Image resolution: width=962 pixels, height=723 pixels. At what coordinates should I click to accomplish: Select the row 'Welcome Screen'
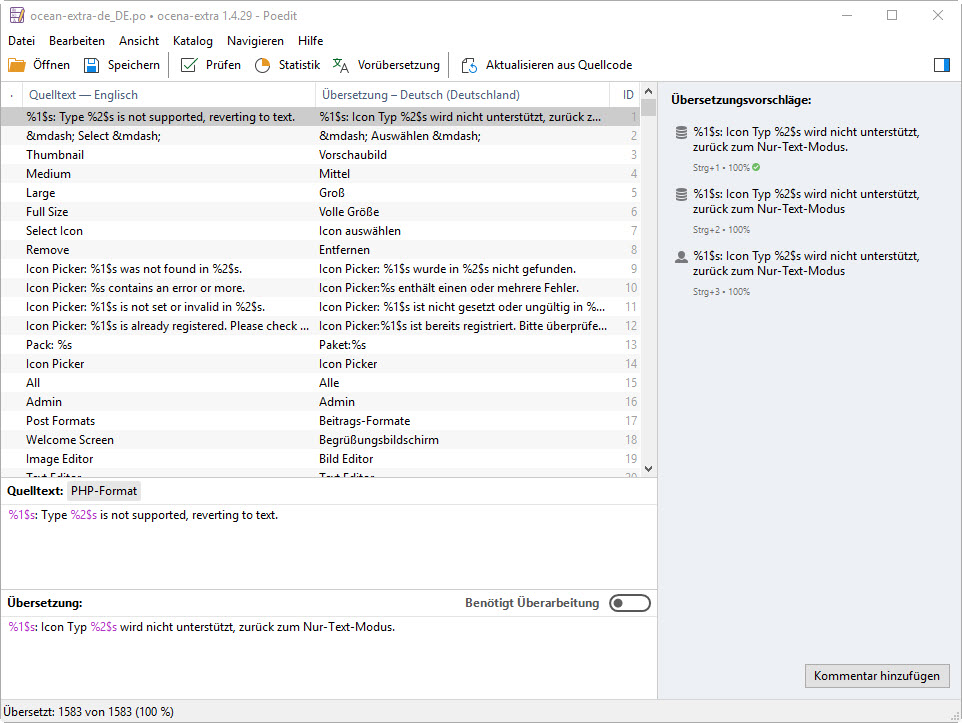click(x=320, y=440)
